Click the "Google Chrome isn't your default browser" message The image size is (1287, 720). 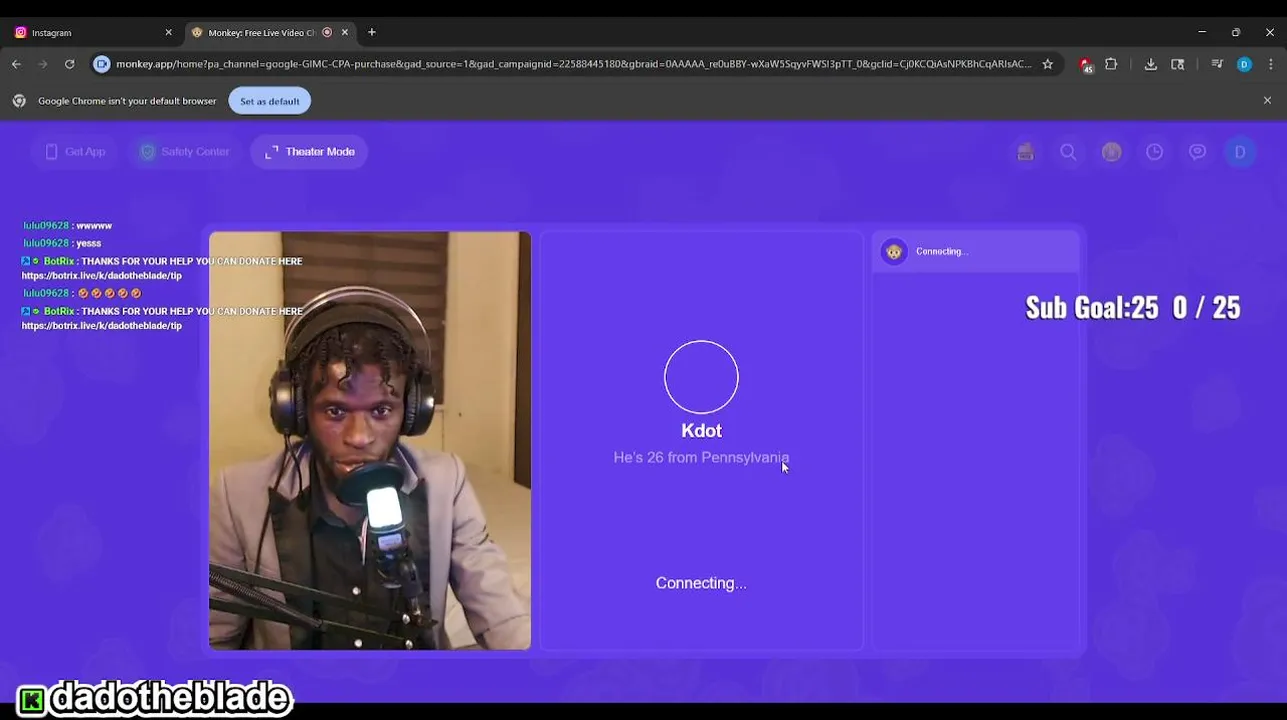(x=127, y=101)
